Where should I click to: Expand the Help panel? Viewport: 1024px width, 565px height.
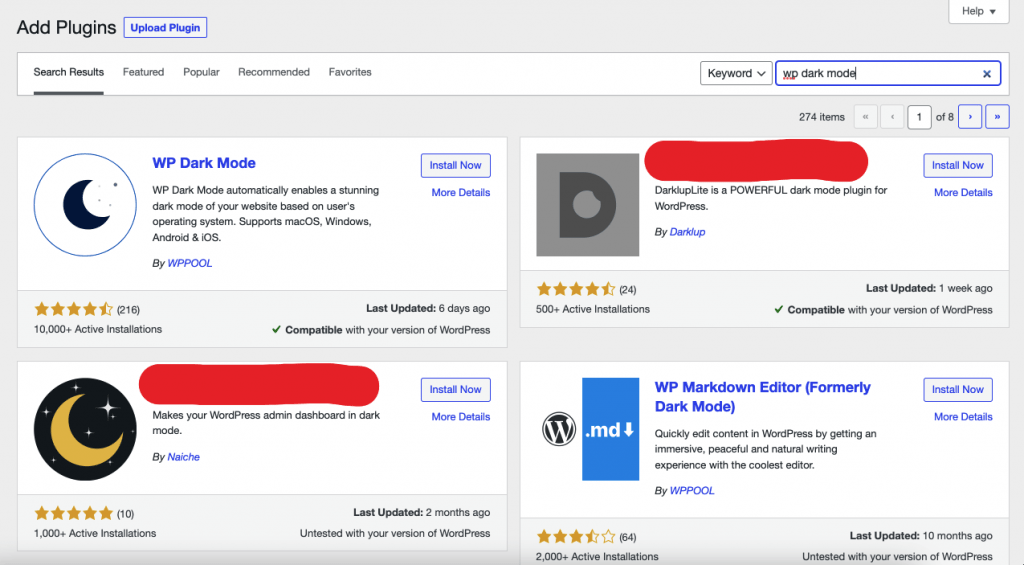point(978,11)
